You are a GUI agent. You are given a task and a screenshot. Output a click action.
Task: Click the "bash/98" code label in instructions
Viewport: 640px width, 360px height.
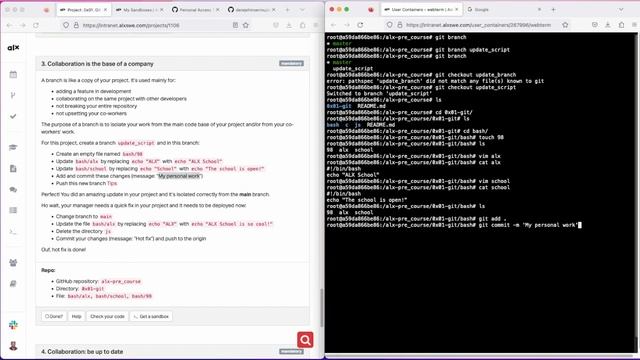click(132, 154)
